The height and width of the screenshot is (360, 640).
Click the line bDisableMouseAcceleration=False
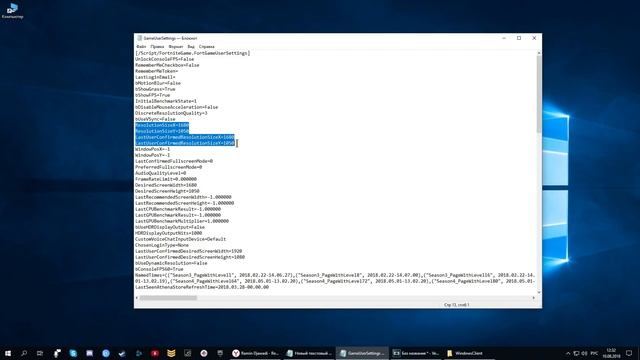(x=177, y=107)
